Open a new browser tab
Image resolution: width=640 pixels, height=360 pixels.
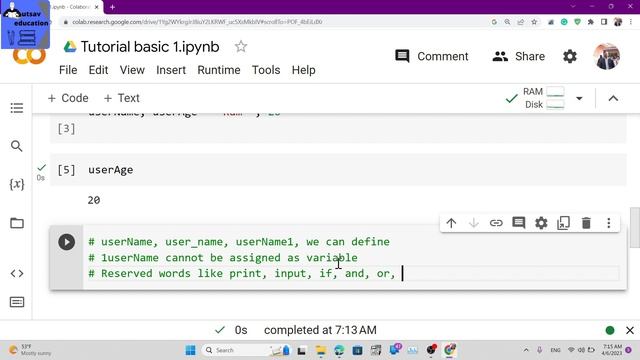(x=112, y=7)
